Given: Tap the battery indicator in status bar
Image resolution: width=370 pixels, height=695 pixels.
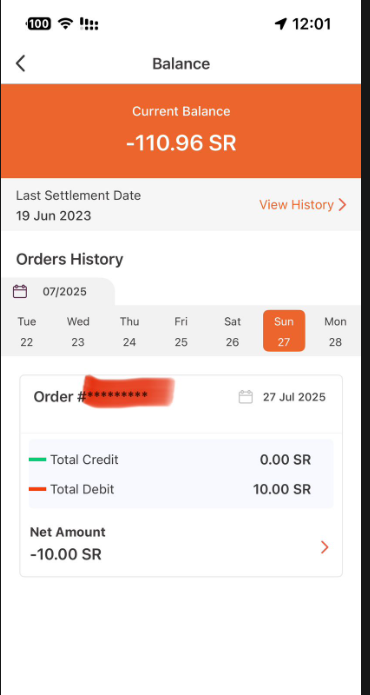Looking at the screenshot, I should coord(39,23).
